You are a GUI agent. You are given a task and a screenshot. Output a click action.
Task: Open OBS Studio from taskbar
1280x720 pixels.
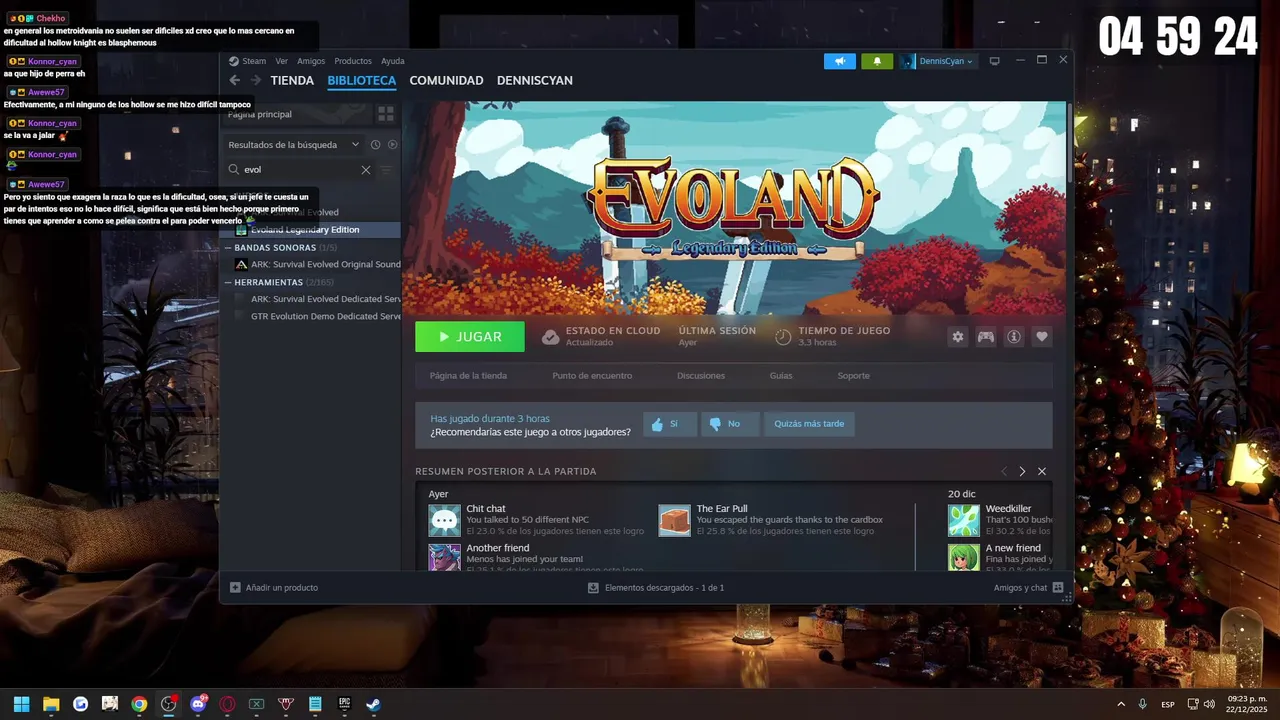tap(168, 704)
